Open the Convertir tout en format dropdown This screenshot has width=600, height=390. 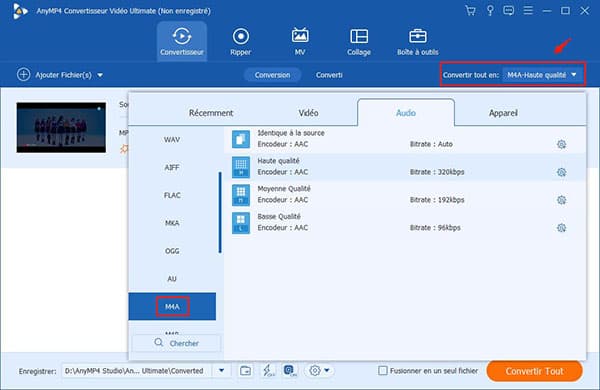click(542, 75)
